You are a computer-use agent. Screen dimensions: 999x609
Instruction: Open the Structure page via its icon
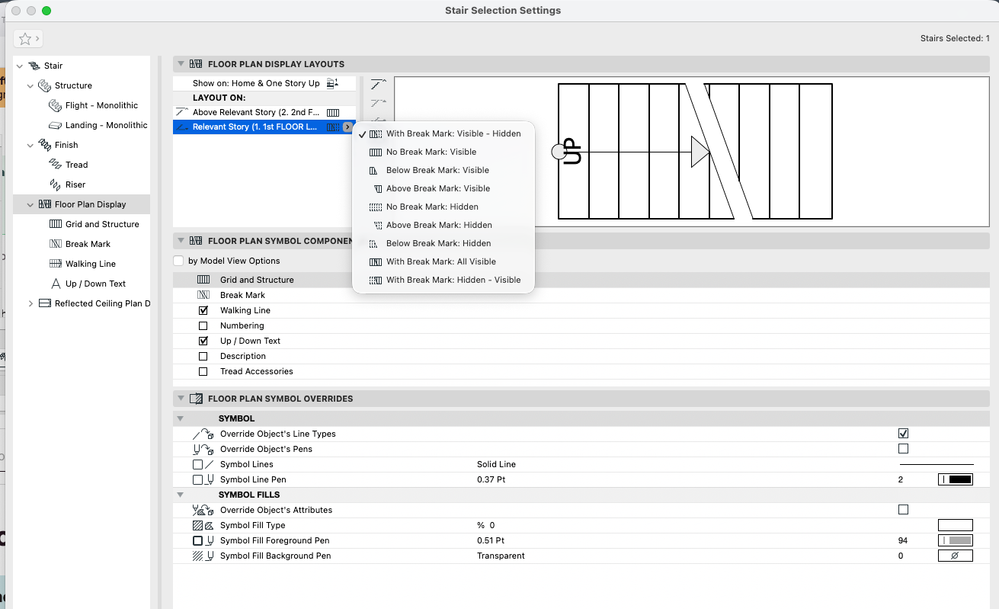[x=45, y=85]
